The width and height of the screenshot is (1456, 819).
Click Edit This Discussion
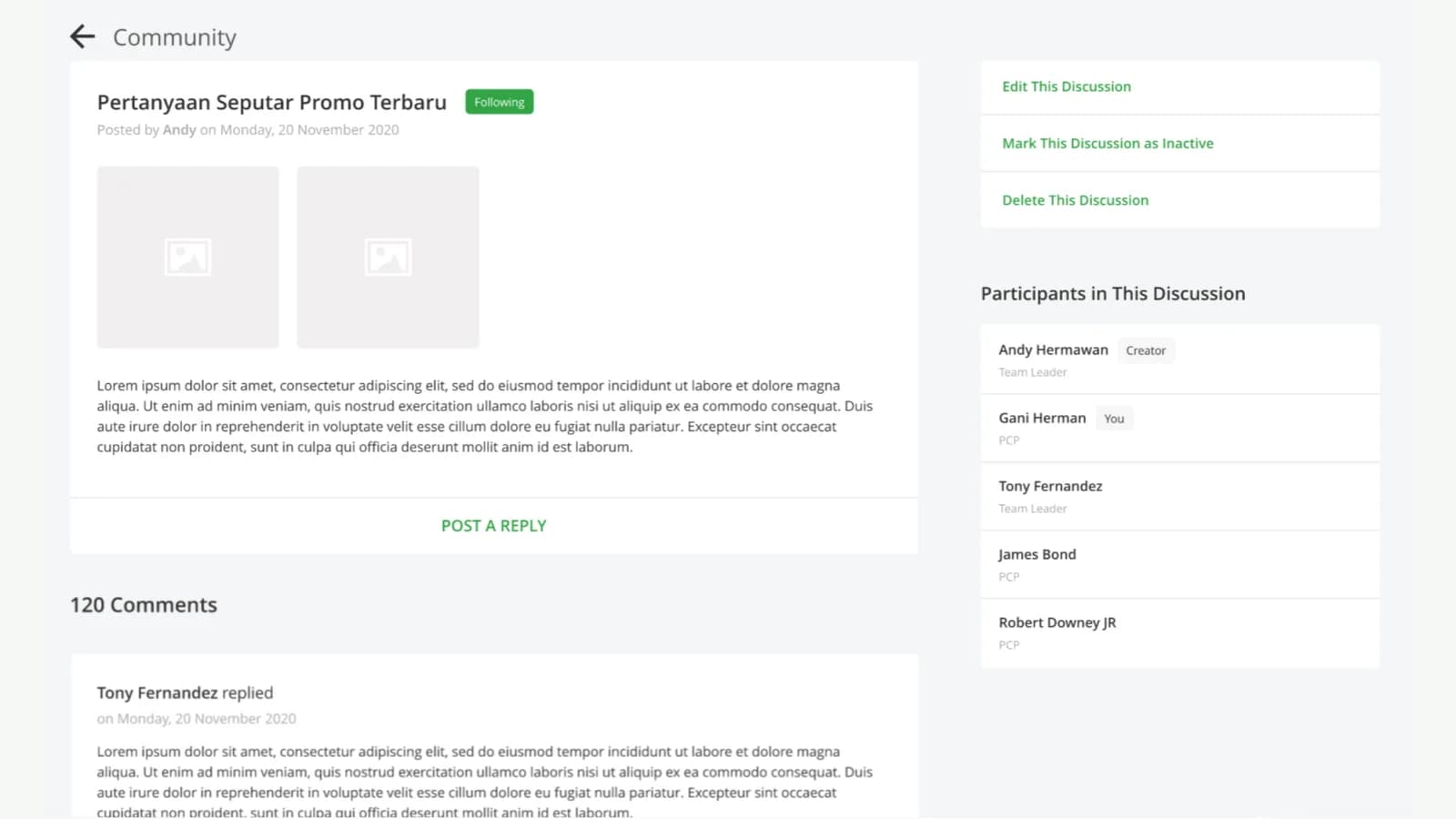(x=1067, y=86)
